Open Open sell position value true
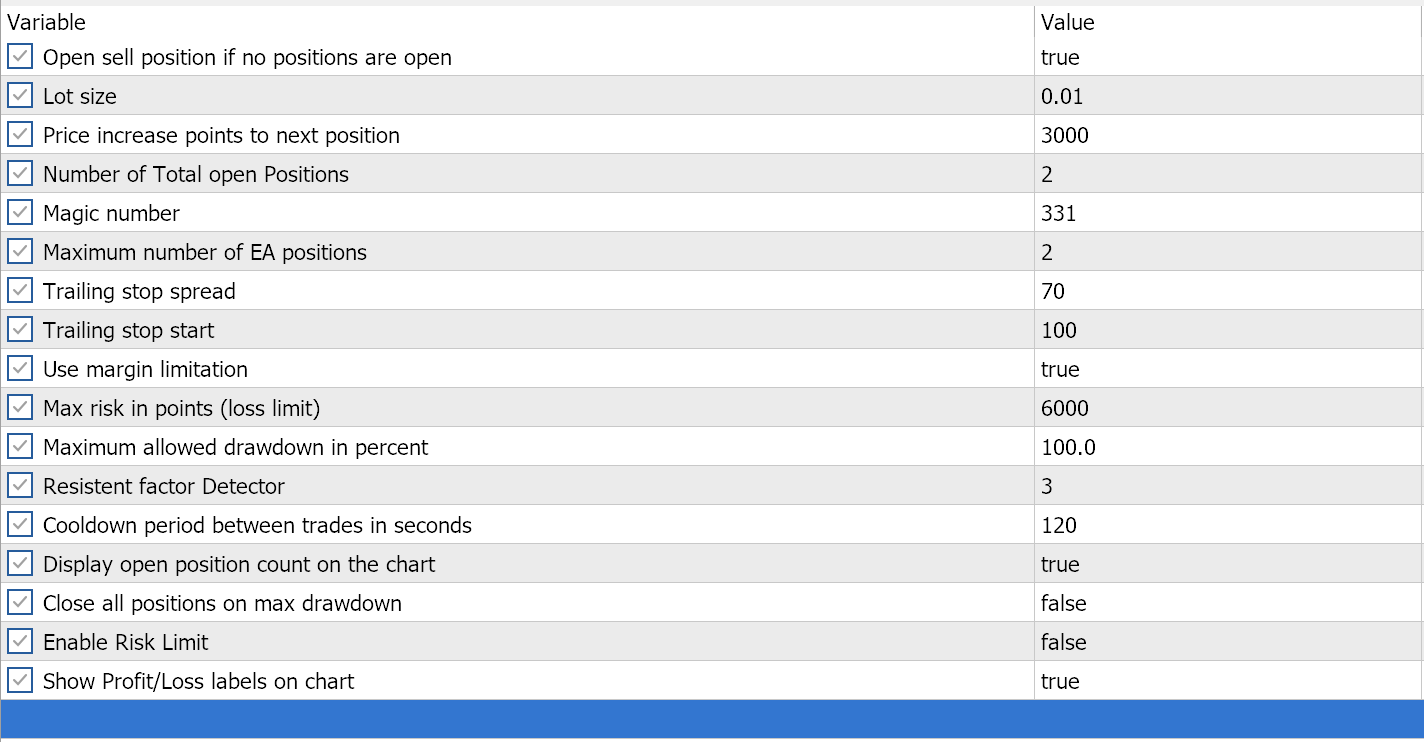Image resolution: width=1424 pixels, height=742 pixels. [x=1060, y=57]
